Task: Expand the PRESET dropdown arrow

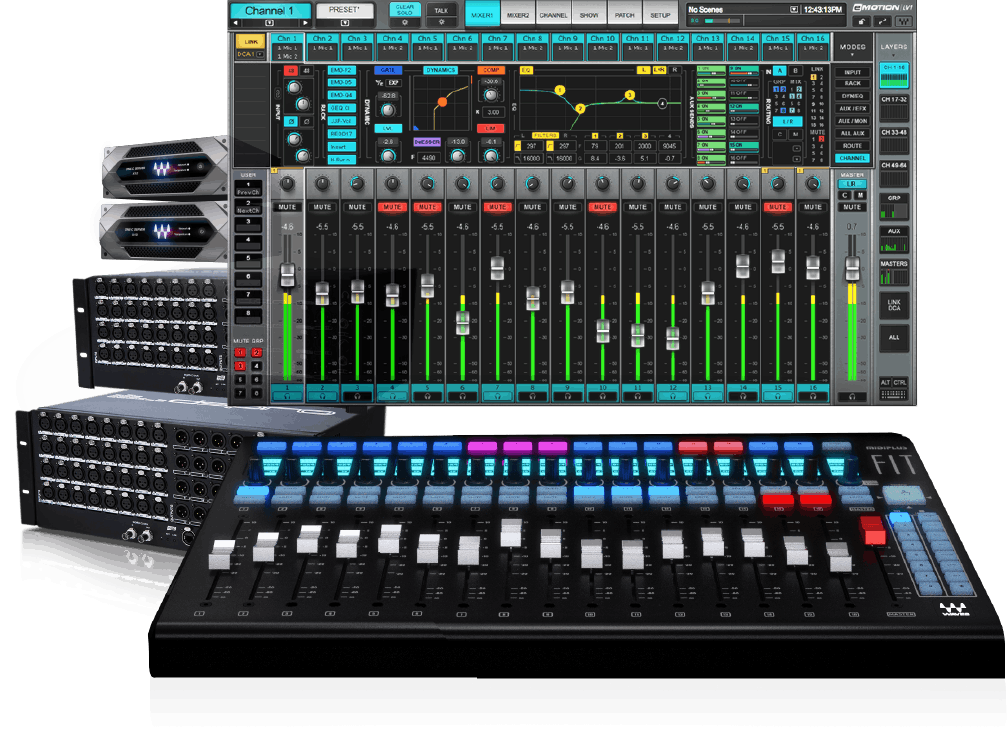Action: (x=344, y=22)
